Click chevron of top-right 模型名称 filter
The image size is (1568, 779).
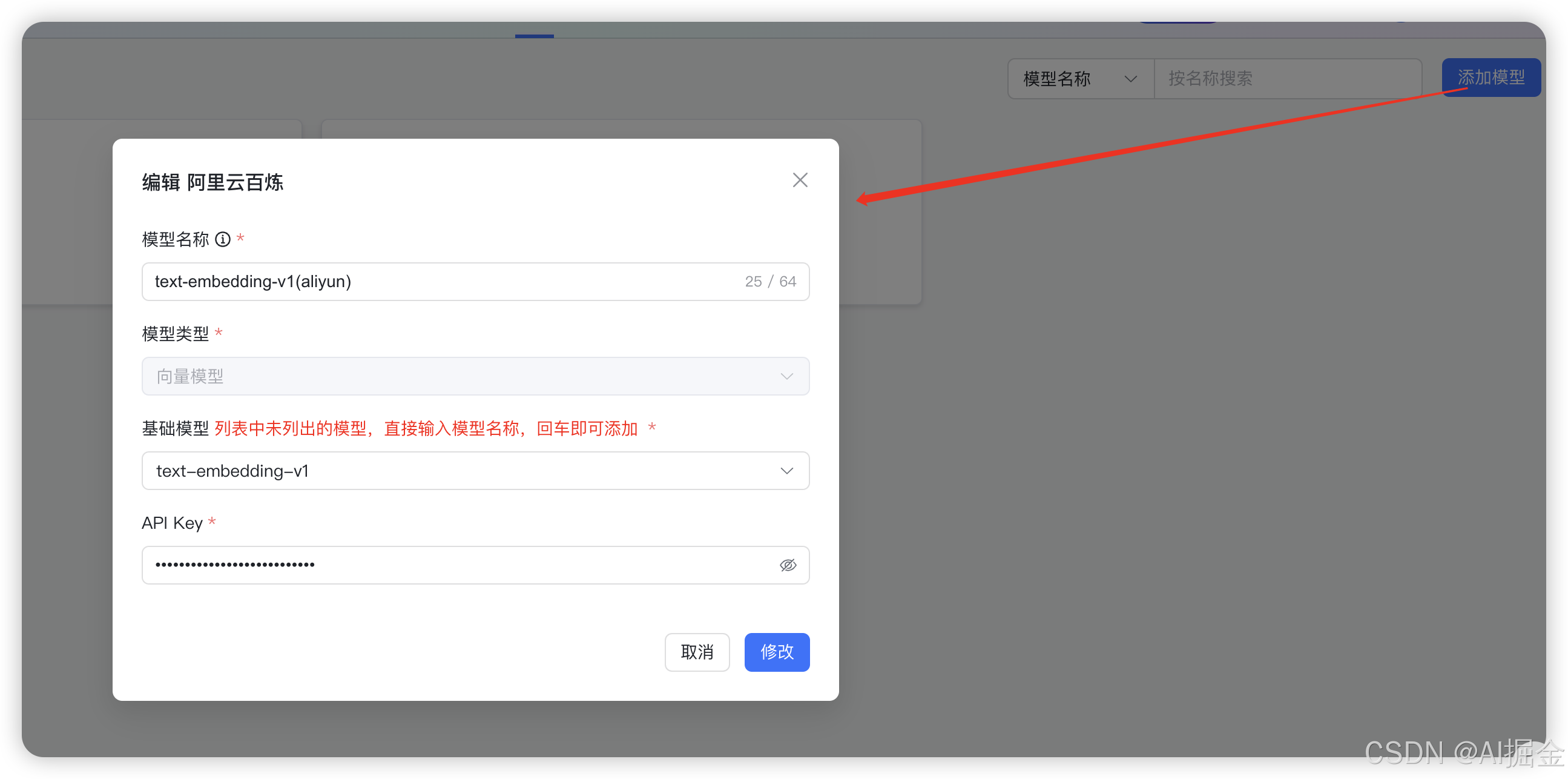(x=1130, y=79)
